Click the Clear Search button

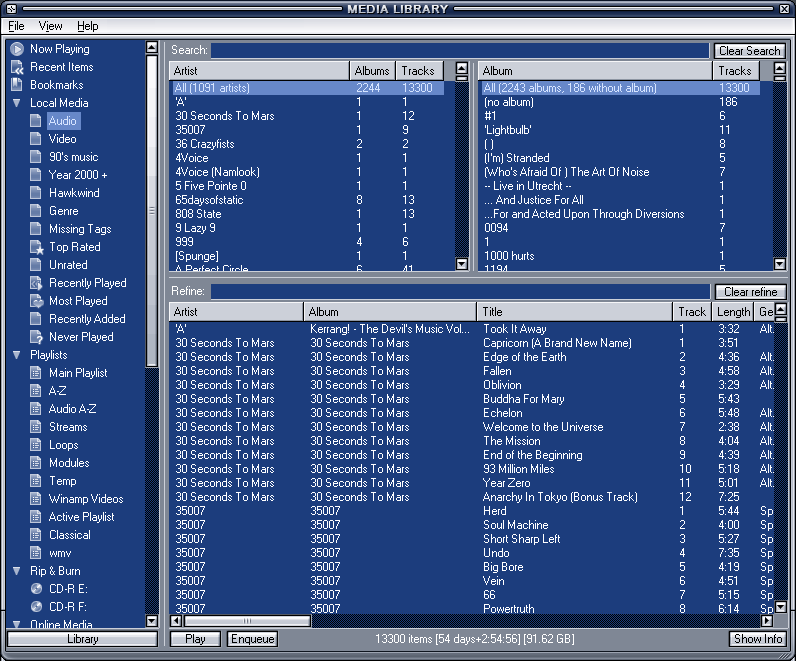click(x=749, y=51)
